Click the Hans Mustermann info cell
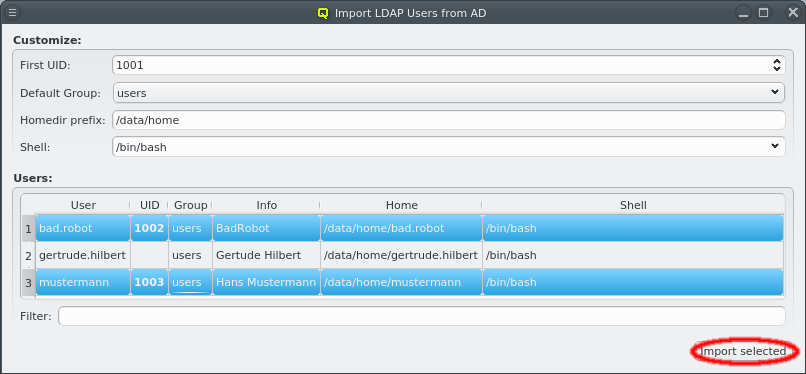 (x=266, y=282)
